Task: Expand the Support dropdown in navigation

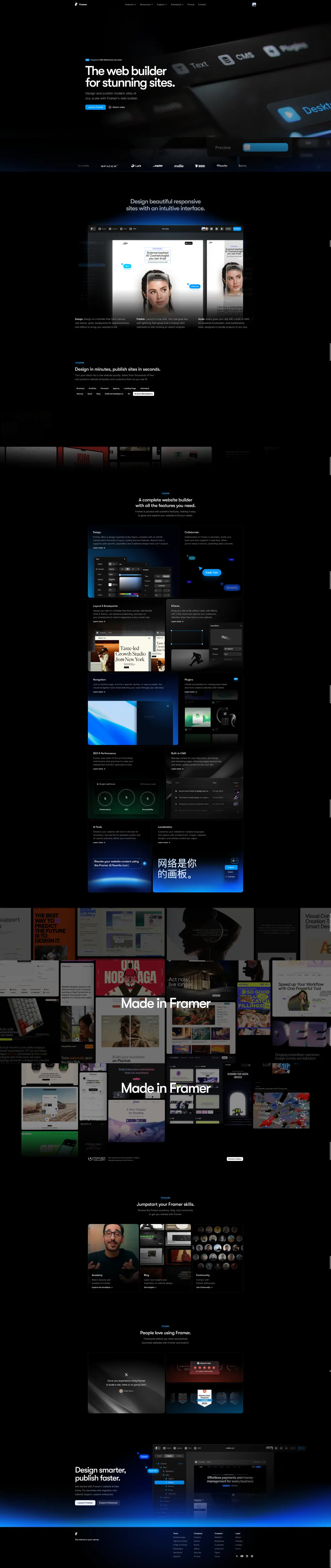Action: click(x=162, y=4)
